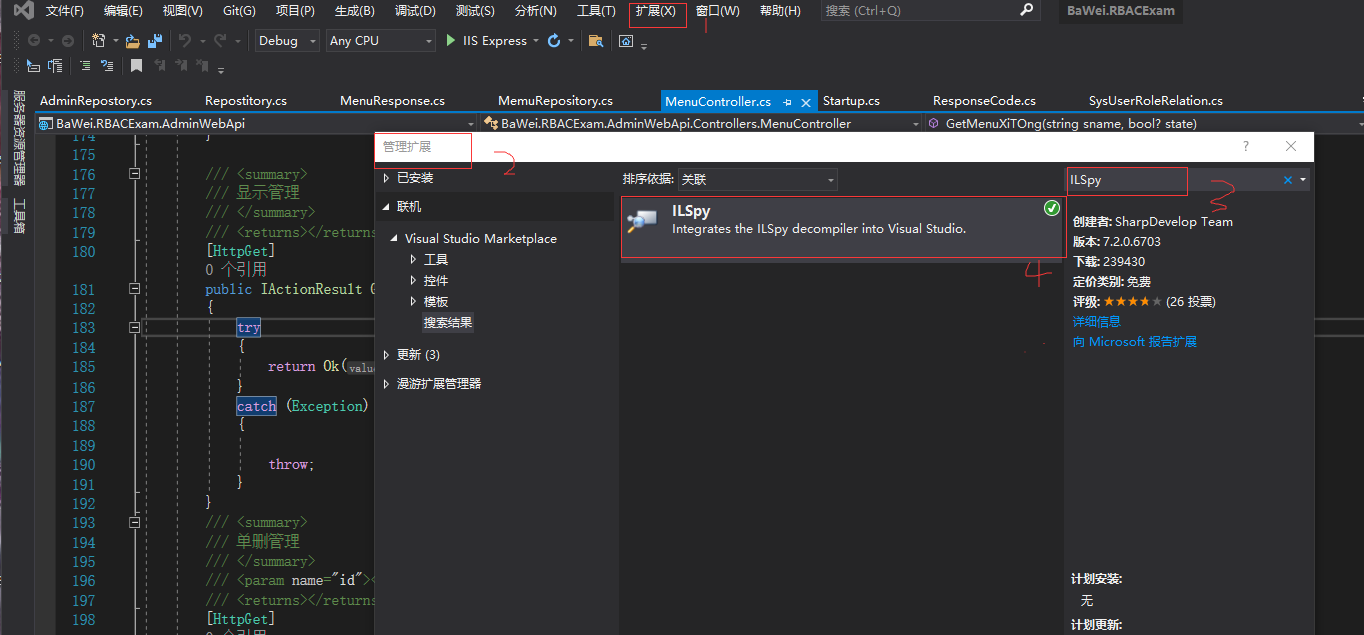Open the 详细信息 link
The image size is (1364, 635).
pyautogui.click(x=1097, y=322)
